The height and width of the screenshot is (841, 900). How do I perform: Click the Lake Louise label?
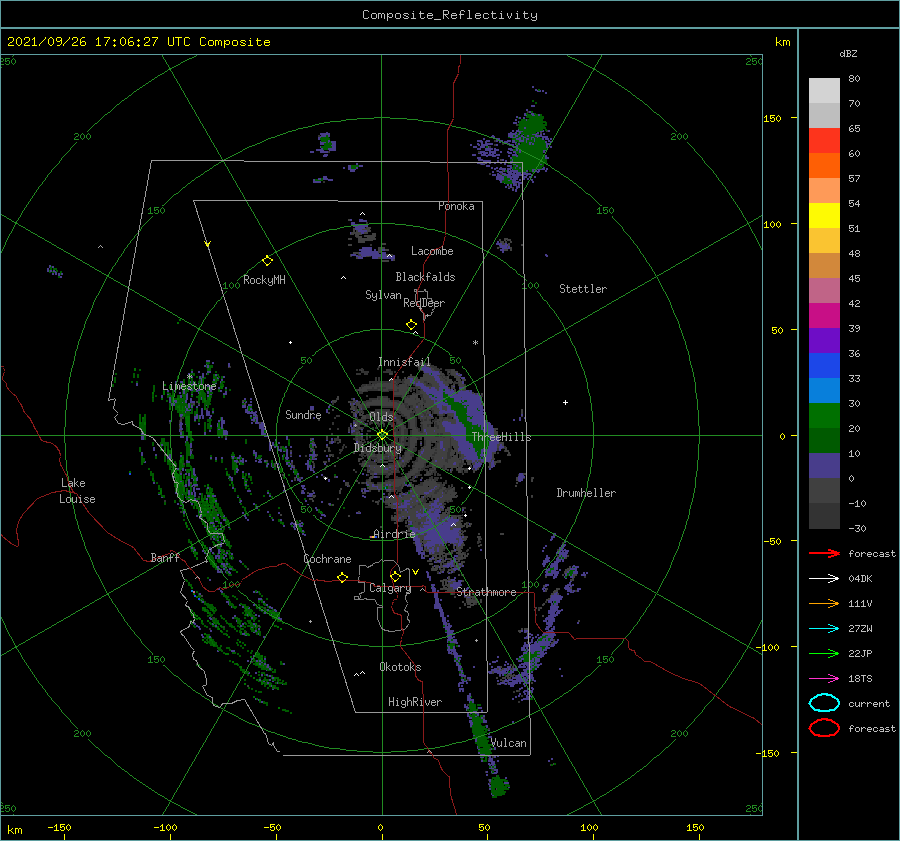[78, 491]
